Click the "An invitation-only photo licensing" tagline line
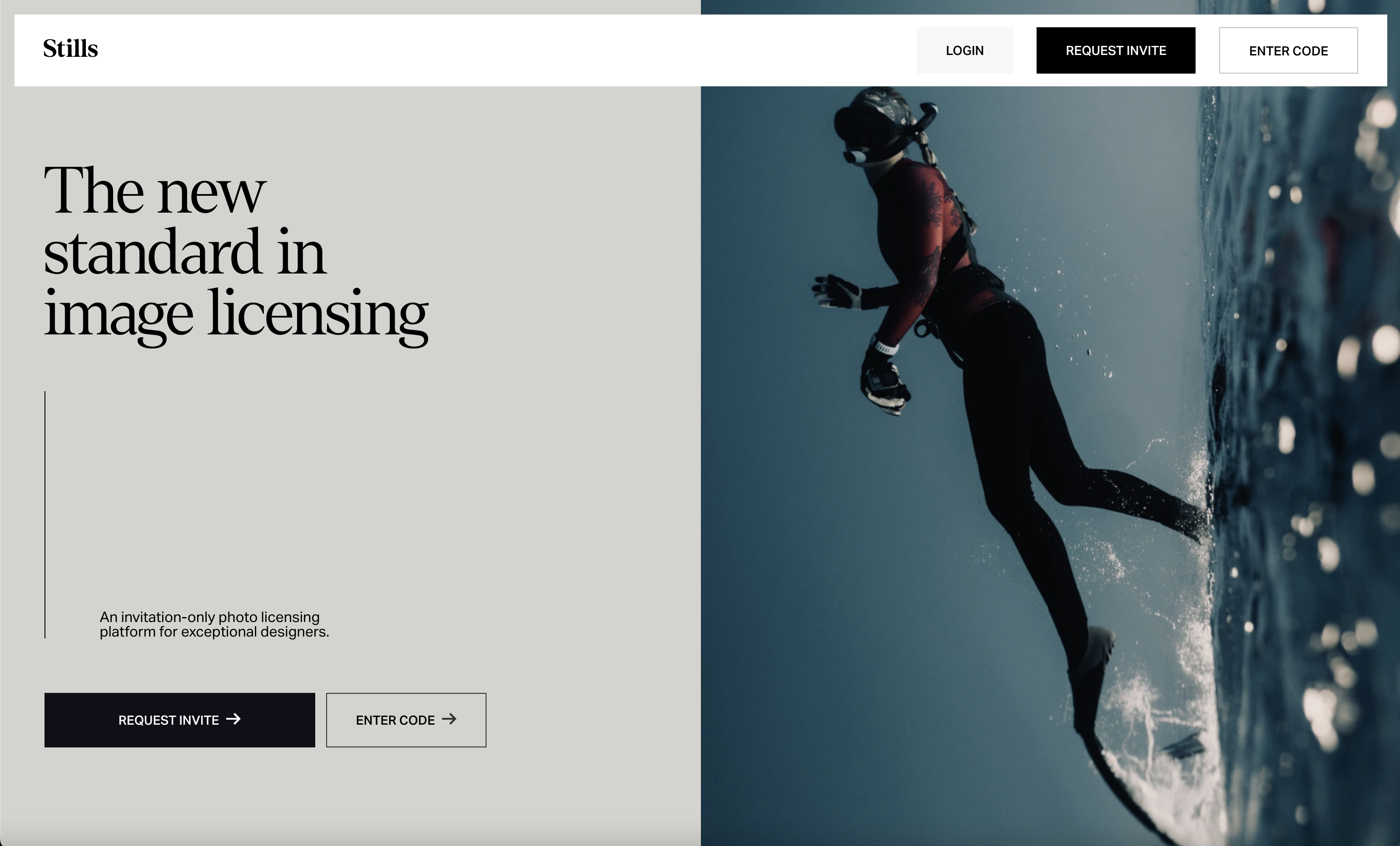The width and height of the screenshot is (1400, 846). coord(210,617)
